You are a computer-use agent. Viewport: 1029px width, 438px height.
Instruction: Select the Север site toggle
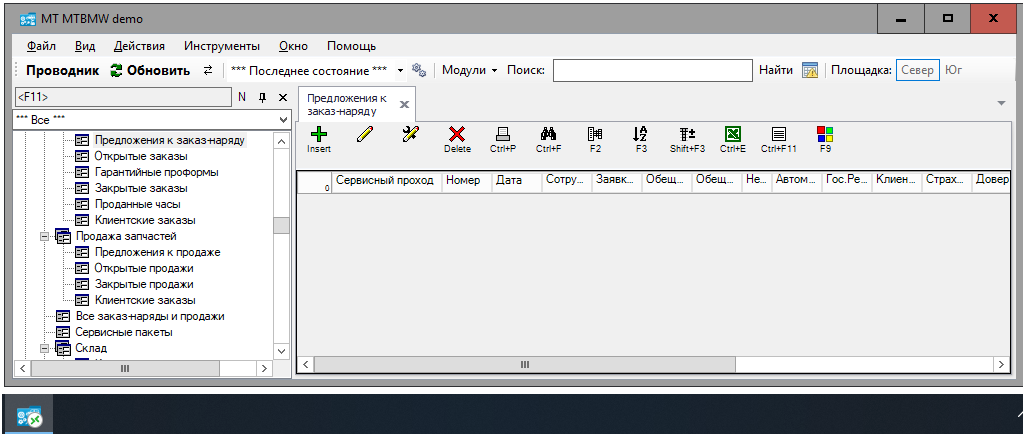pyautogui.click(x=917, y=70)
